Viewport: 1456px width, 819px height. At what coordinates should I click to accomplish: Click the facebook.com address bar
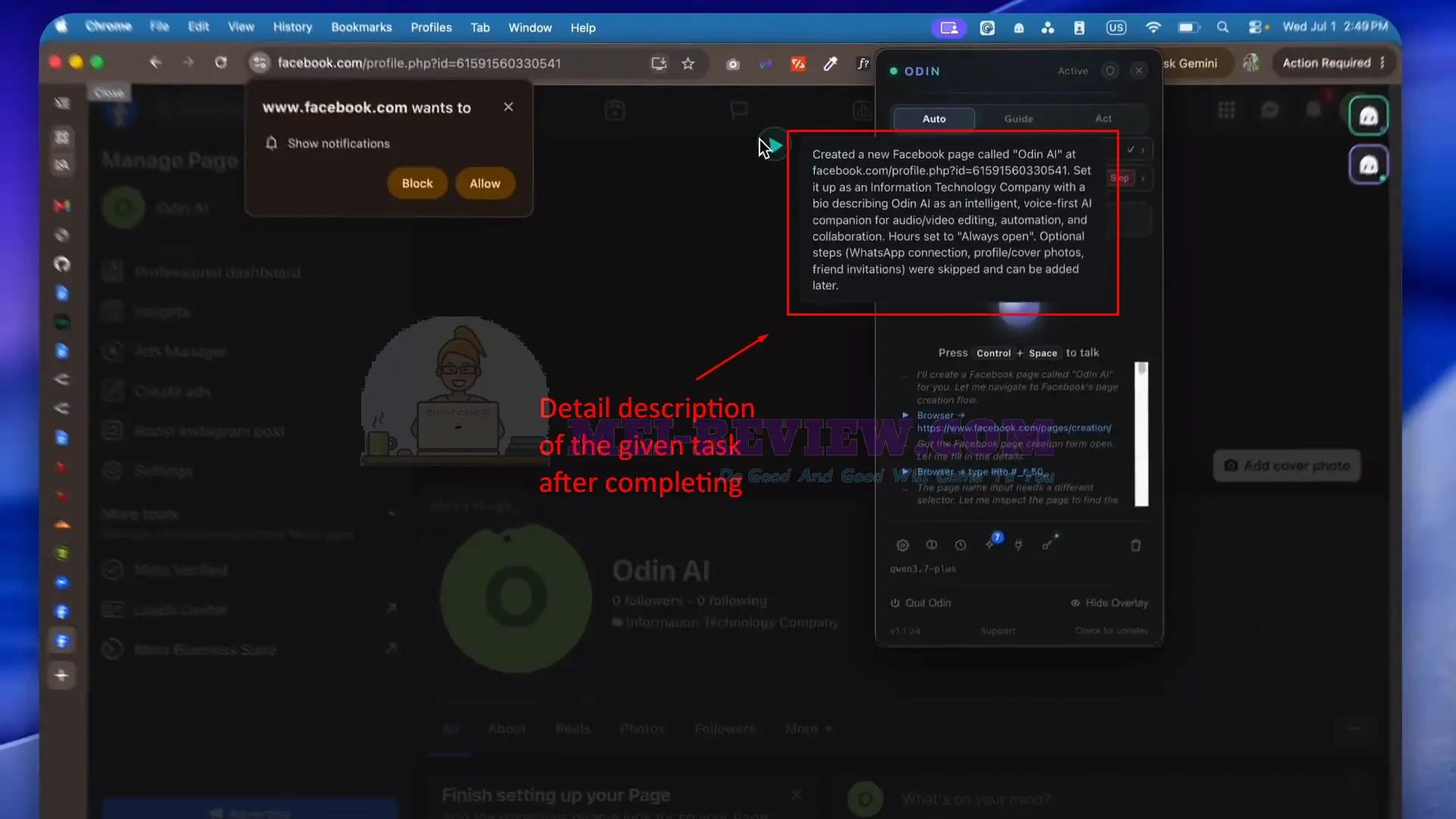pos(419,64)
